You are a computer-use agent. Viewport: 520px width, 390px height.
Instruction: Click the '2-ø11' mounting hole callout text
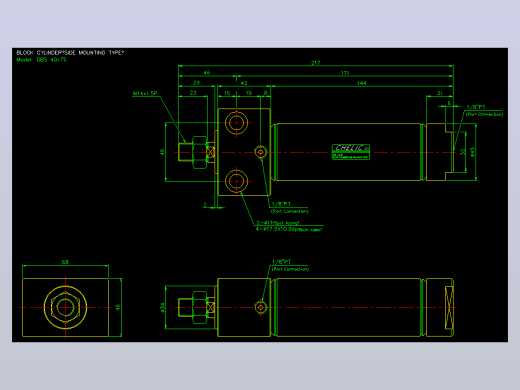coord(278,223)
